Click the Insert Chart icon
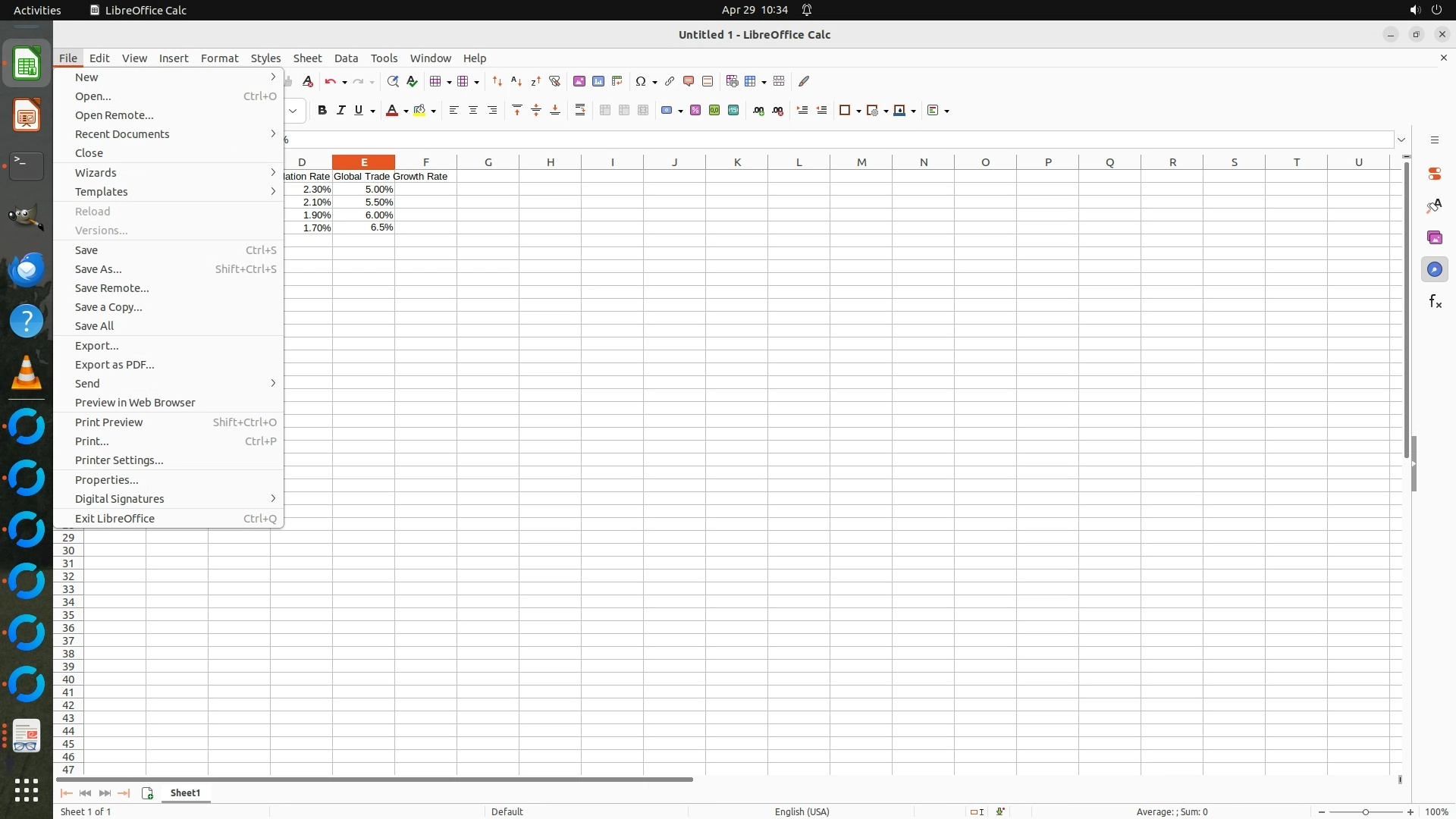1456x819 pixels. [598, 81]
